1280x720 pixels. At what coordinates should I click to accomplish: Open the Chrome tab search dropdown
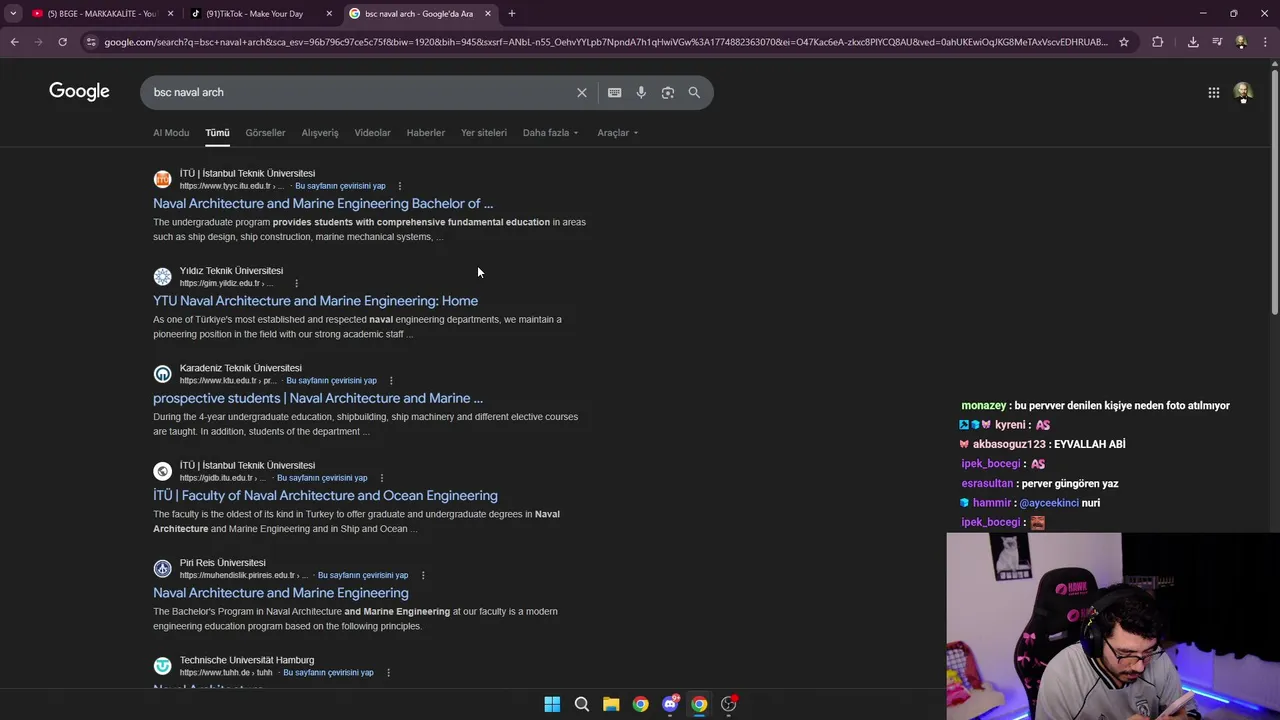point(13,13)
